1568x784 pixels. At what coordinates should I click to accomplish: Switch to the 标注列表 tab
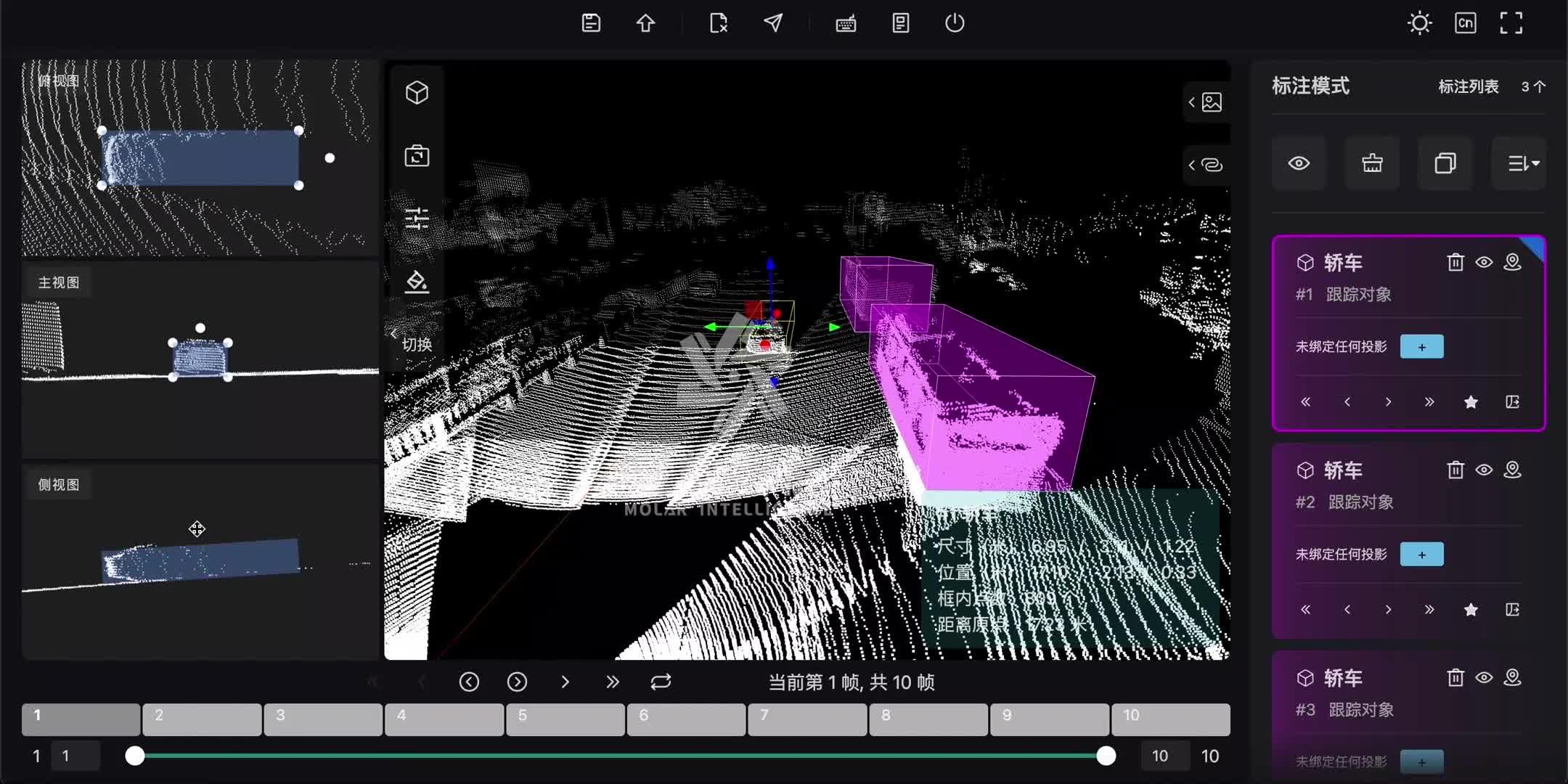[1468, 86]
